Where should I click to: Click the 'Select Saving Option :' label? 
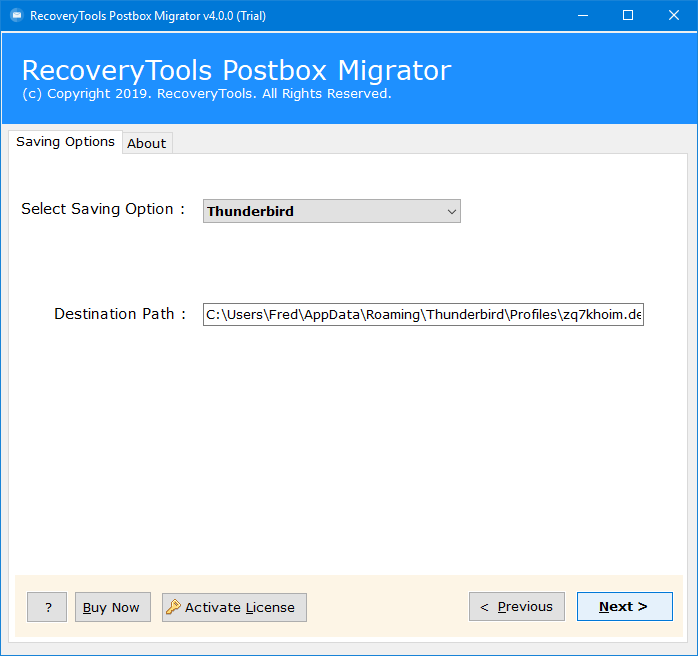(x=103, y=209)
